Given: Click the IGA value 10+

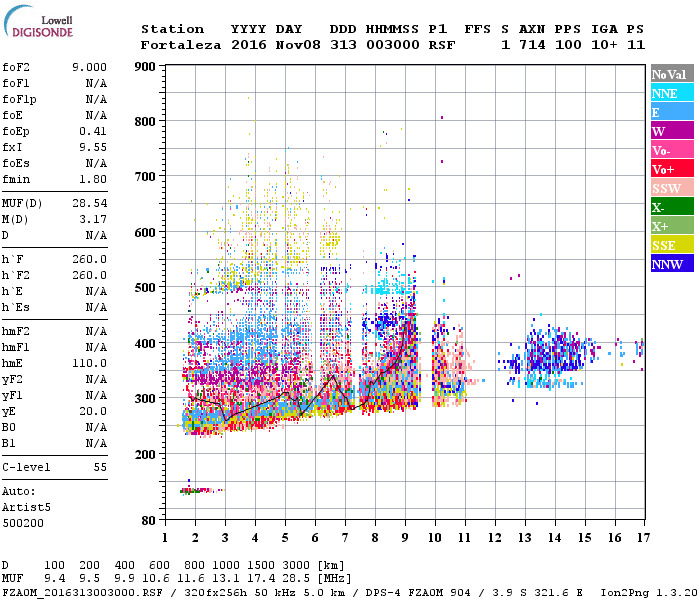Looking at the screenshot, I should click(604, 45).
